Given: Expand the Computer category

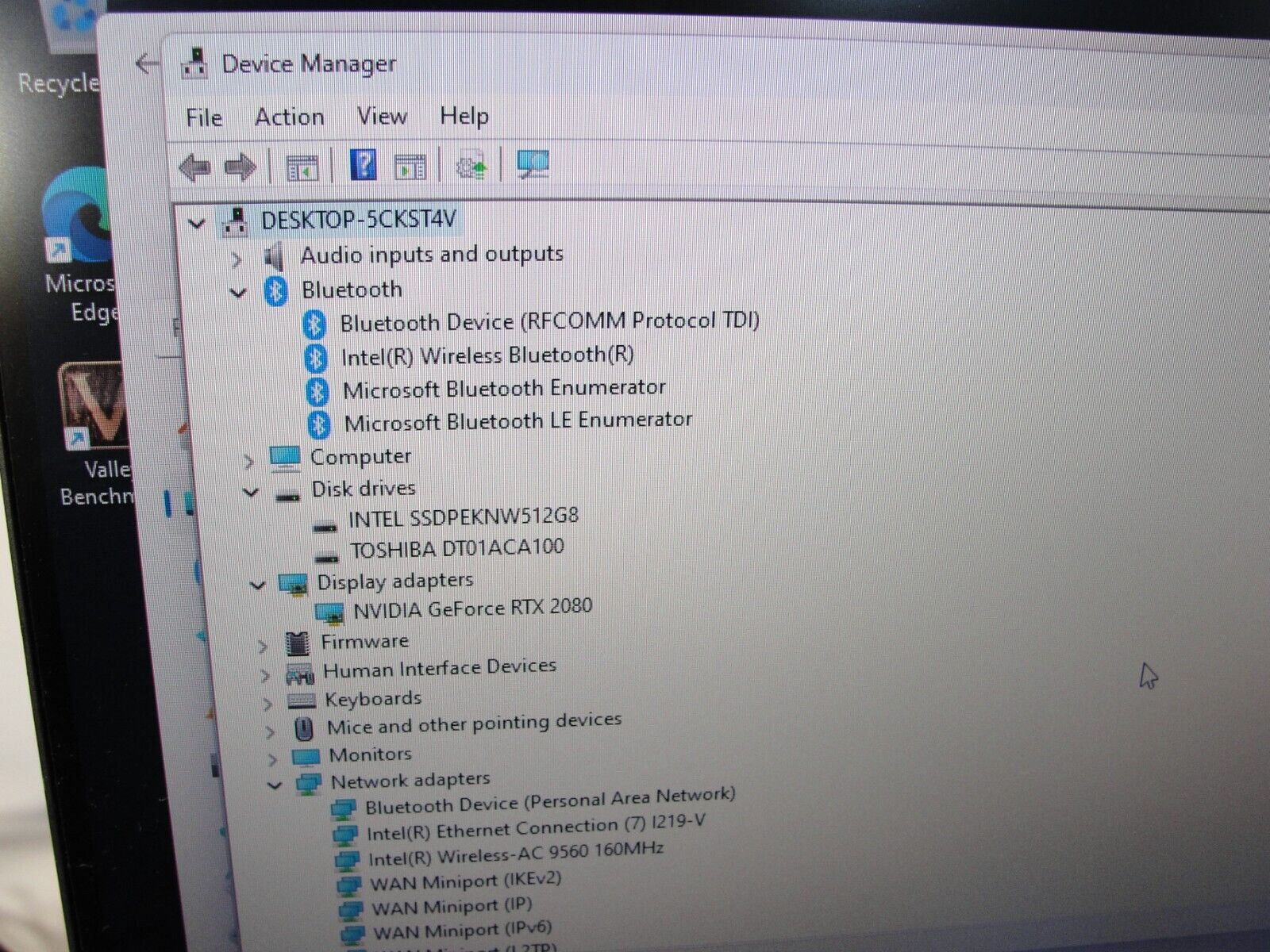Looking at the screenshot, I should (248, 460).
